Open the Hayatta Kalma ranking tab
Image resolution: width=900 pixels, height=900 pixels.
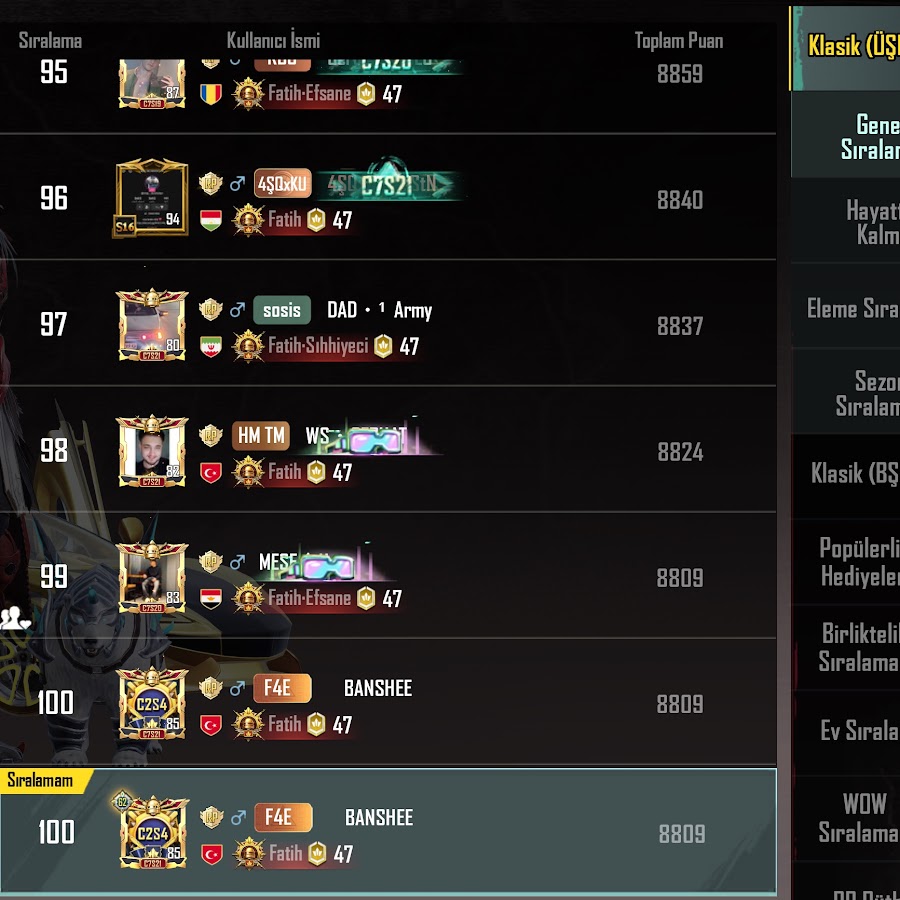[845, 221]
